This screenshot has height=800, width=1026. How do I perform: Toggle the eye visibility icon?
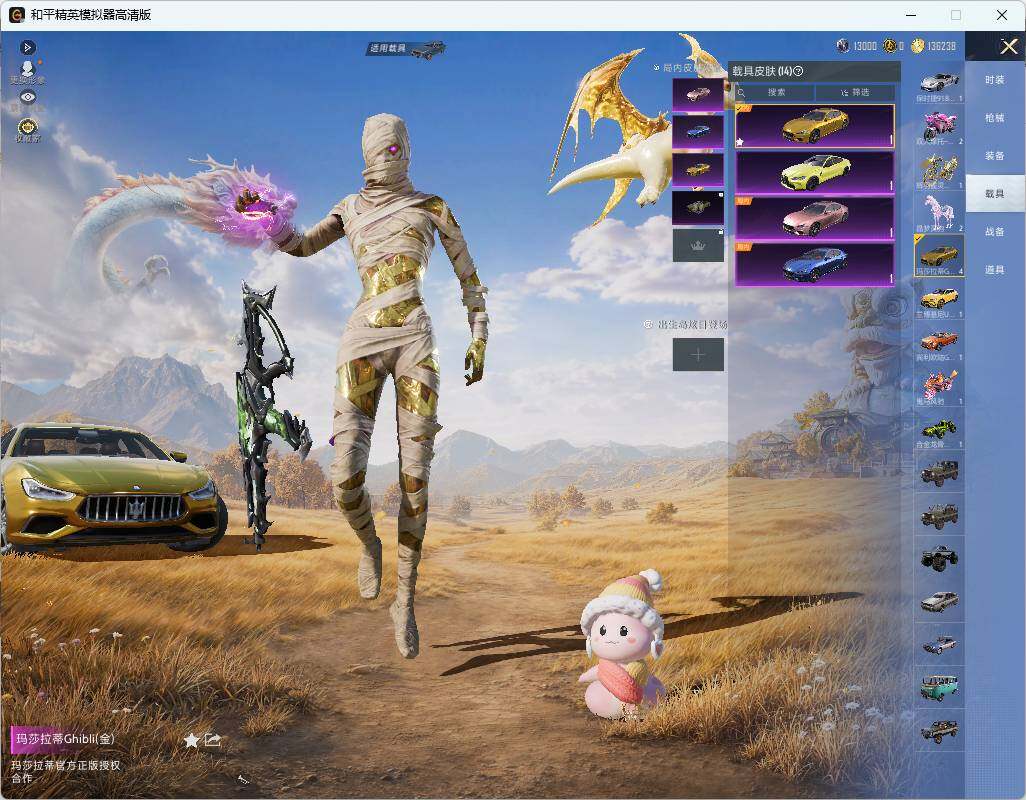pyautogui.click(x=27, y=97)
